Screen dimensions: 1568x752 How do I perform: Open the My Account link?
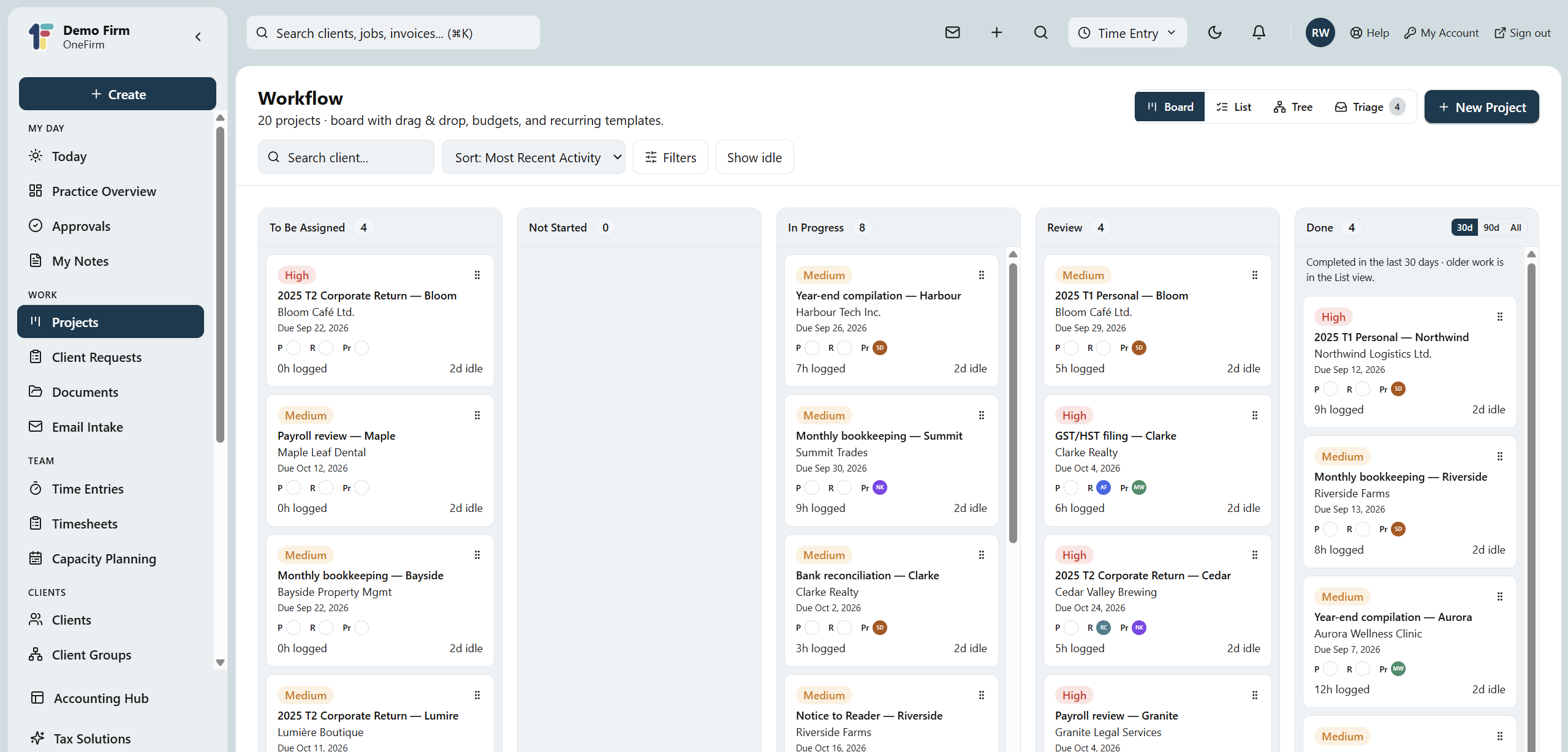1441,33
